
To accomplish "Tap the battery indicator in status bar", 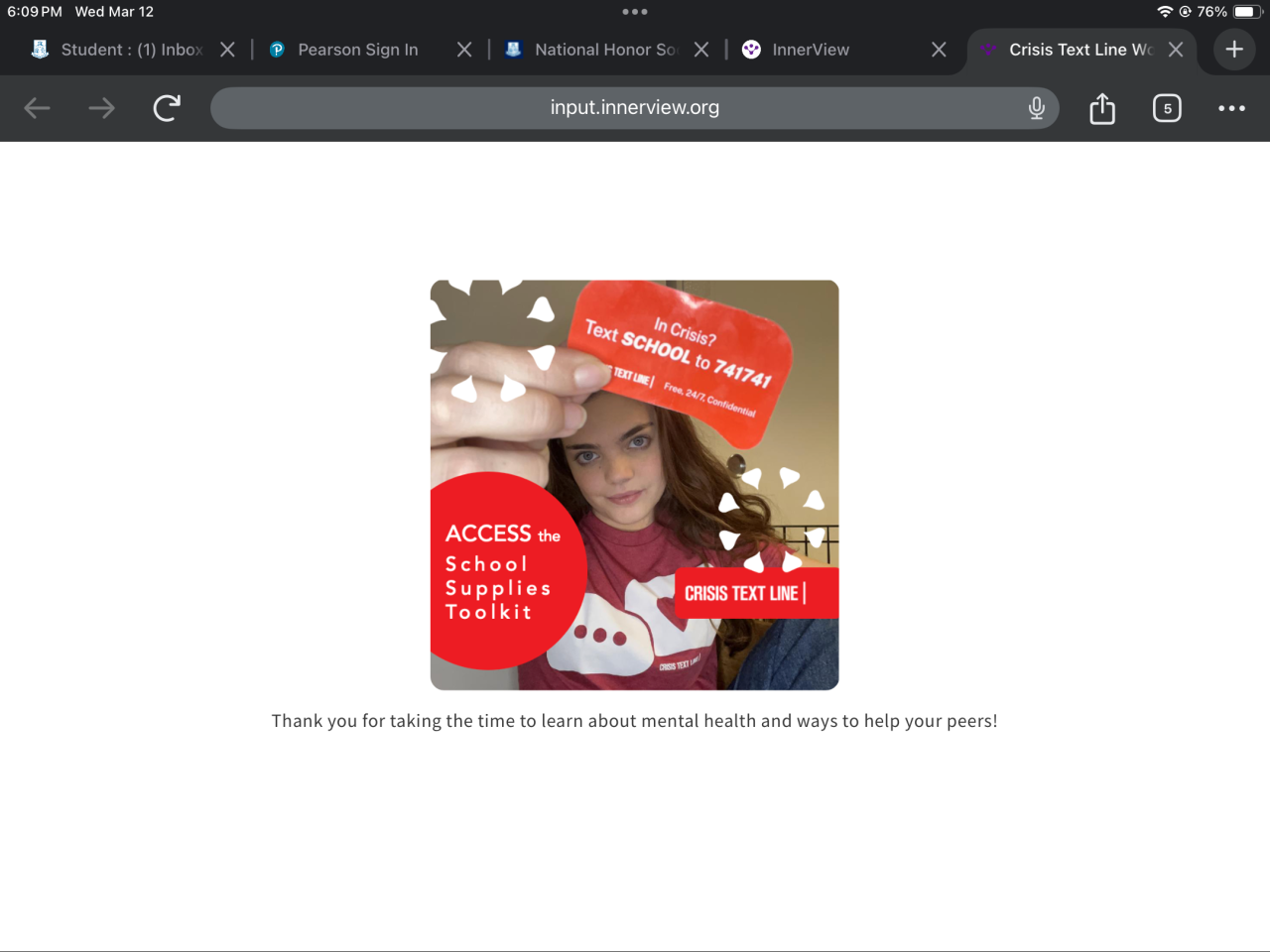I will pyautogui.click(x=1246, y=12).
